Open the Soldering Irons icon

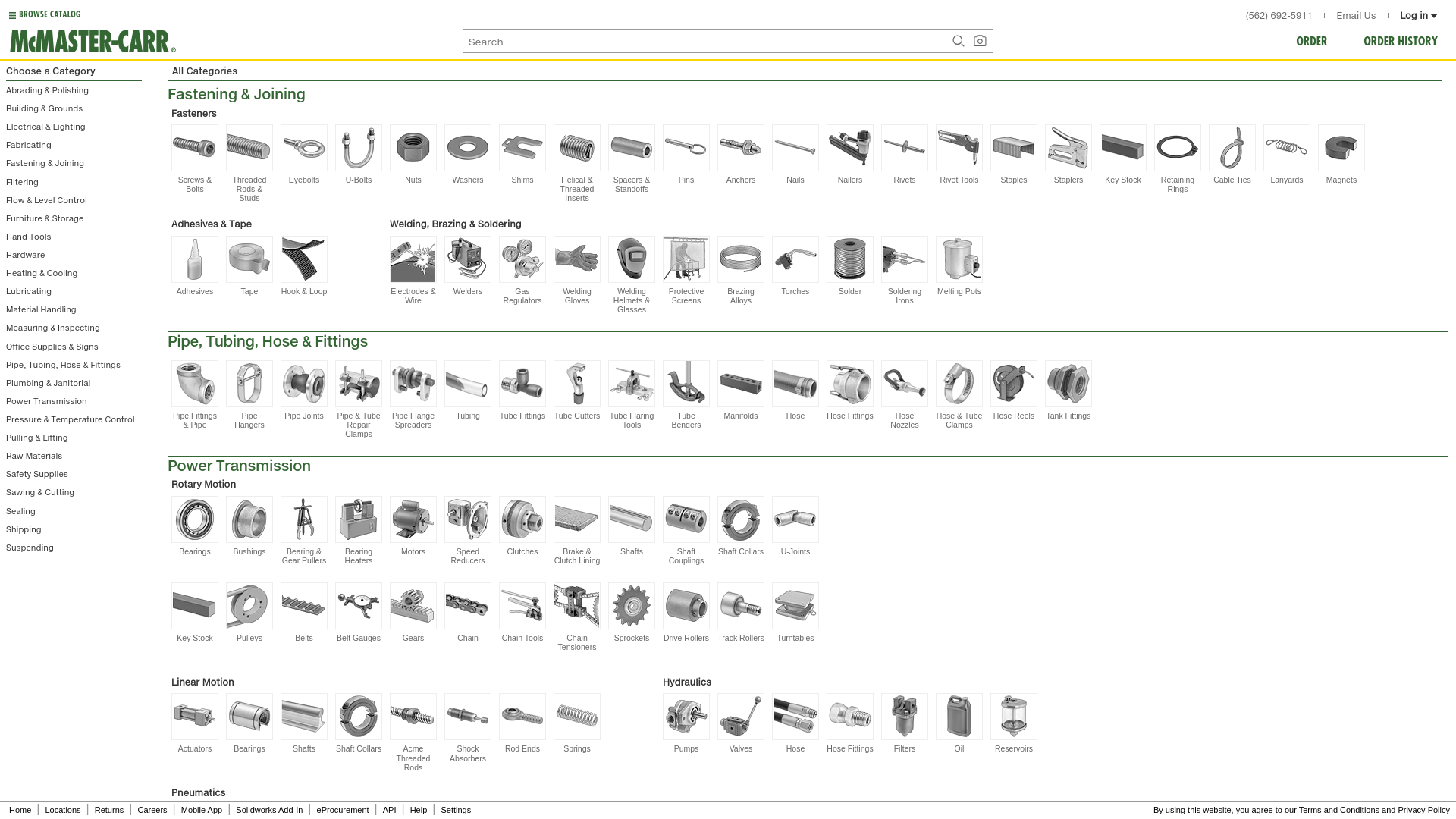[905, 259]
